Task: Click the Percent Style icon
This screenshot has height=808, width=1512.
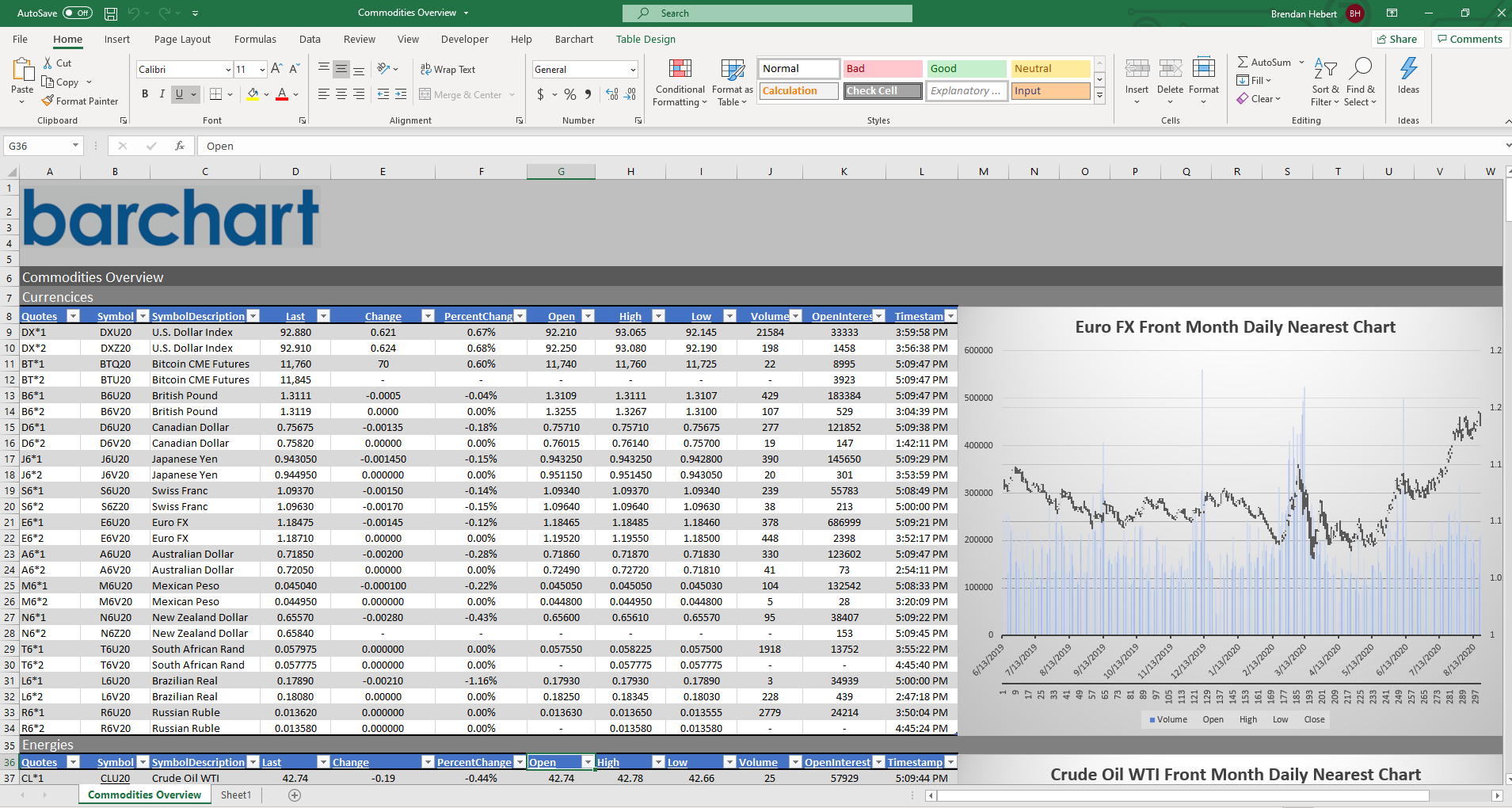Action: tap(570, 94)
